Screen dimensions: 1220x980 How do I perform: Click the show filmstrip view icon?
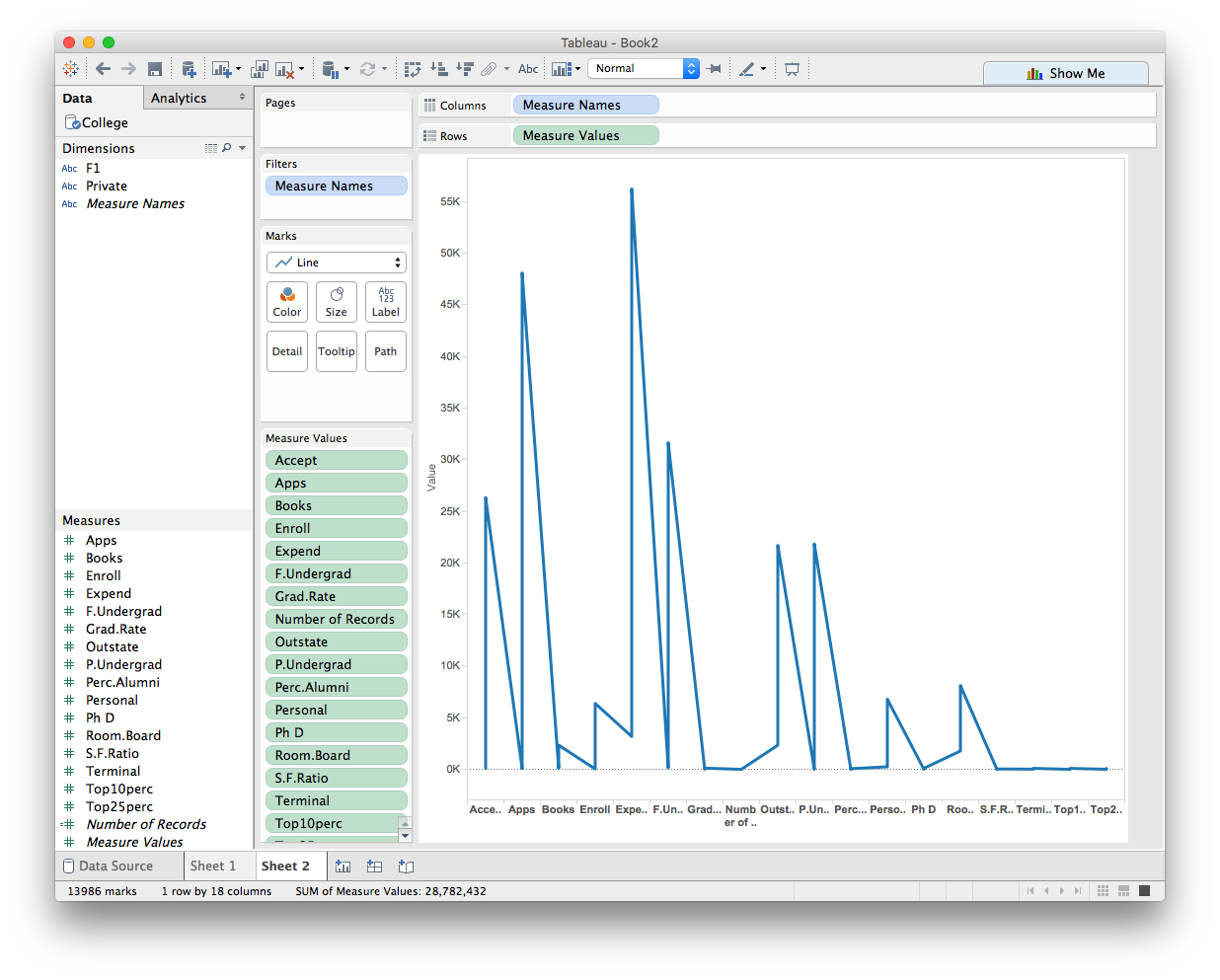pyautogui.click(x=1123, y=890)
